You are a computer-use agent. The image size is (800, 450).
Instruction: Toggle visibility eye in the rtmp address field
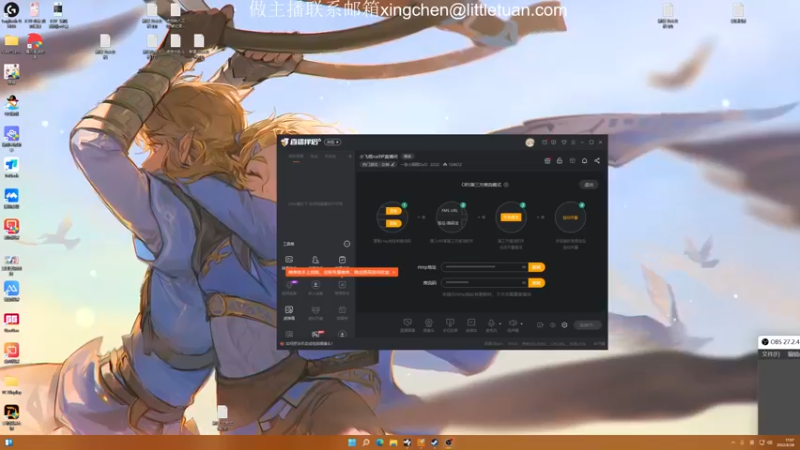pyautogui.click(x=523, y=267)
